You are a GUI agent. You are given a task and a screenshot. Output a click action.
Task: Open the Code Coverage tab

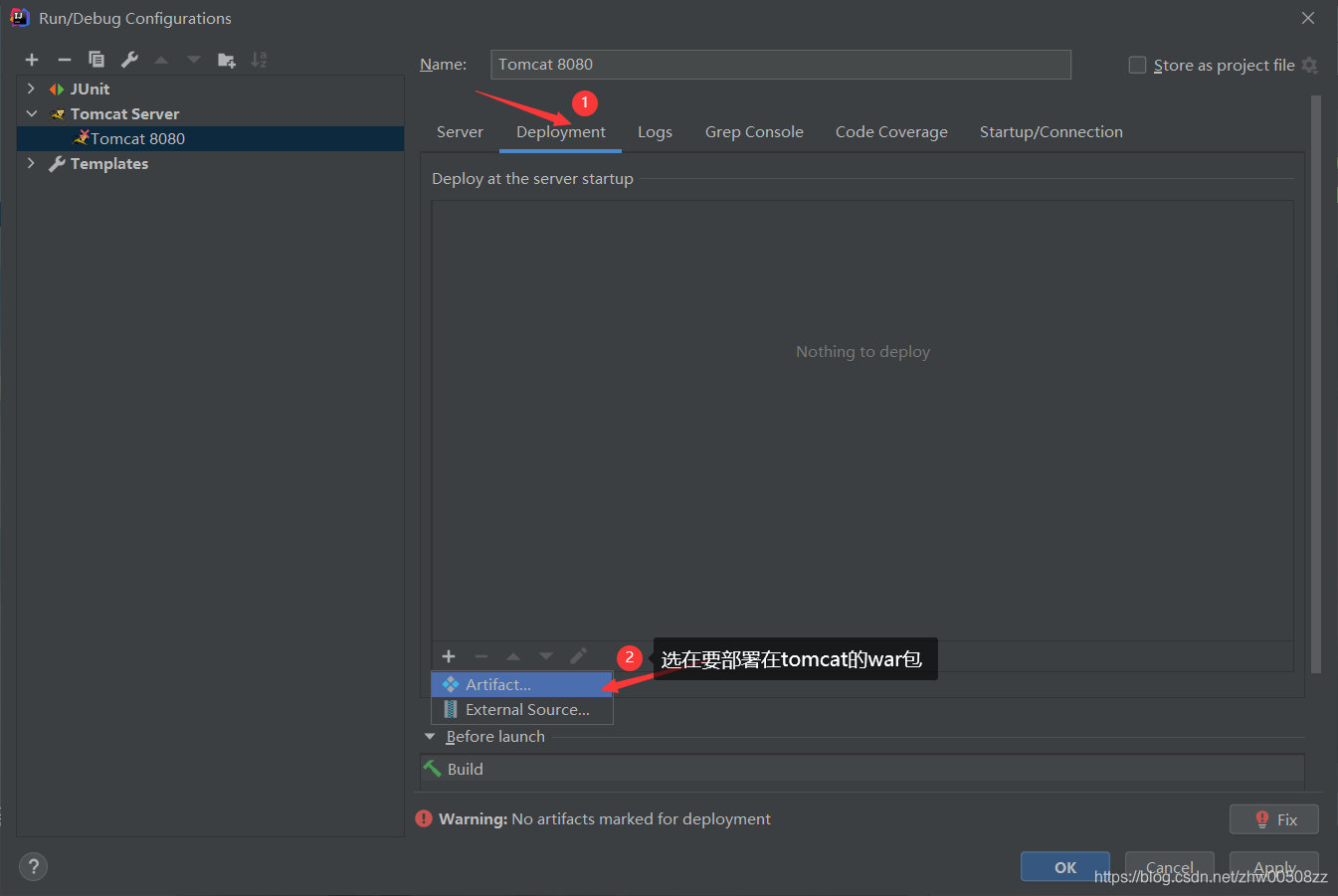(x=891, y=132)
